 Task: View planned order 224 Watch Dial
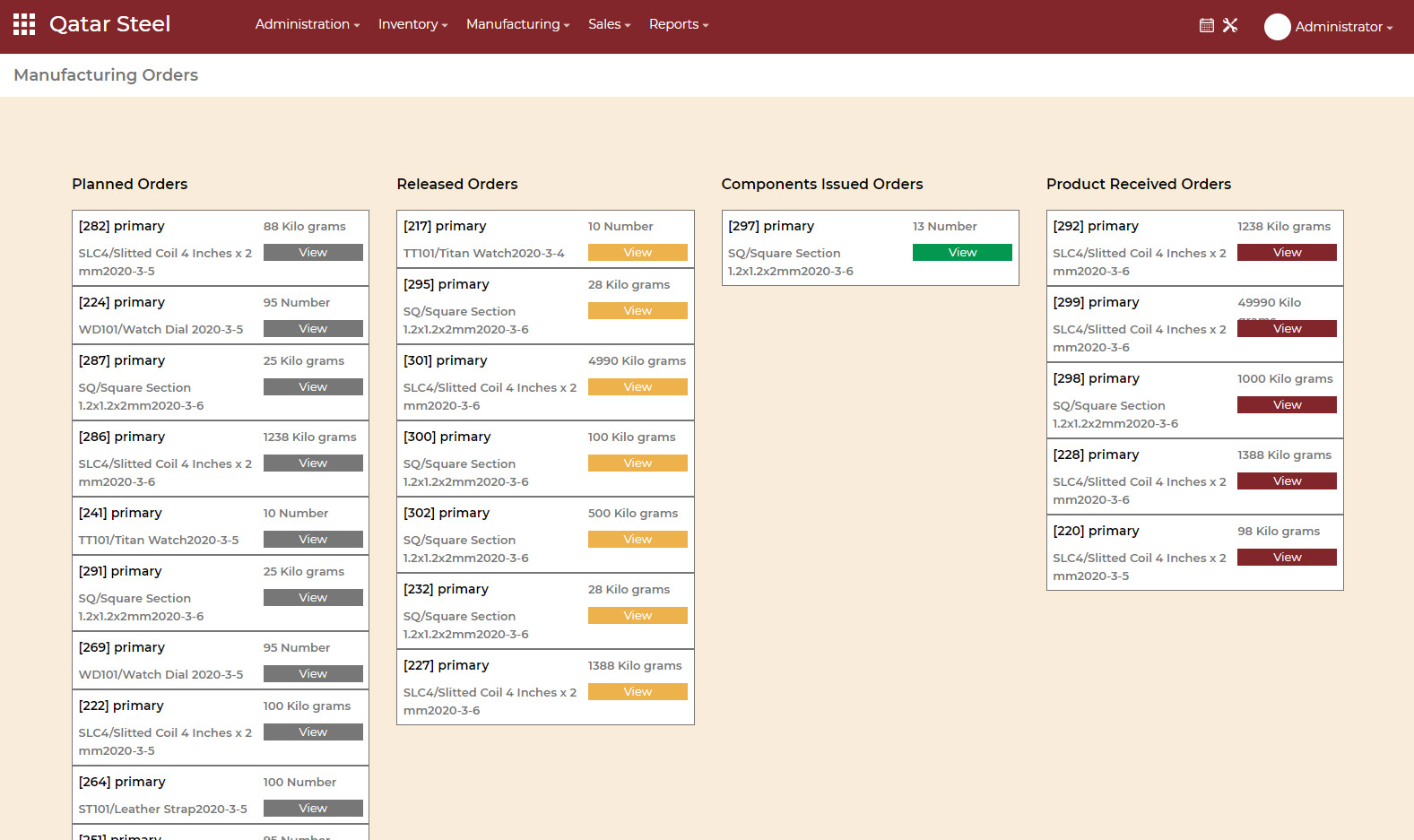point(313,329)
